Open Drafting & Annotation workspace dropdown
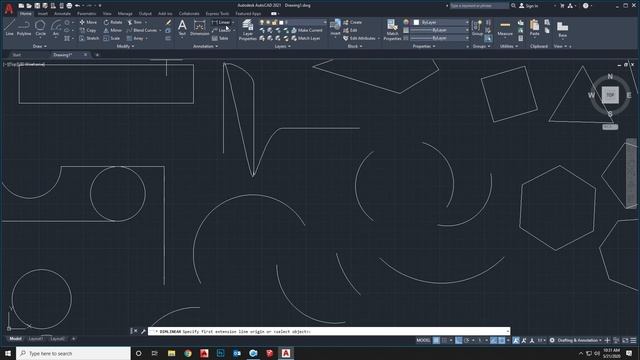Image resolution: width=640 pixels, height=360 pixels. click(579, 340)
